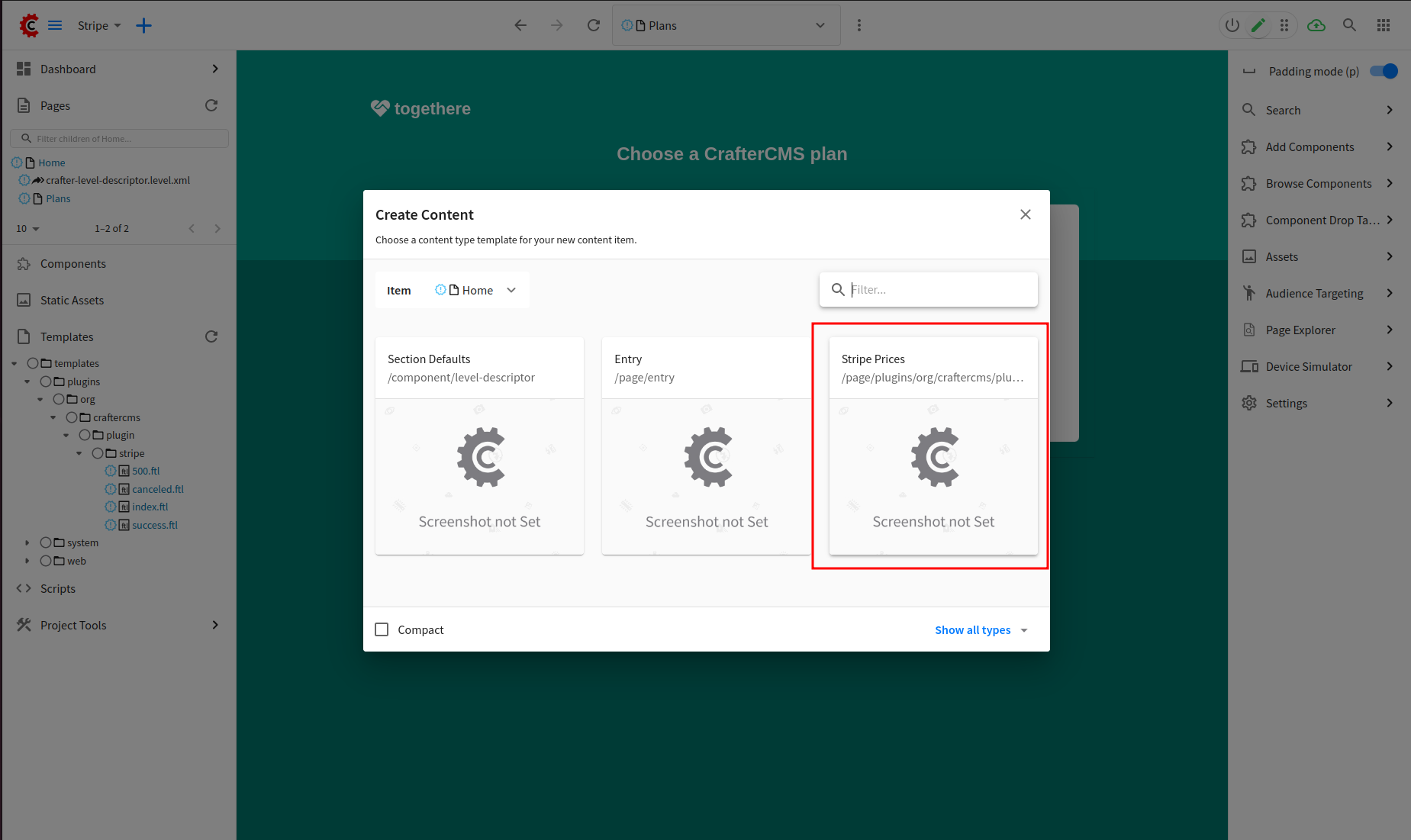Screen dimensions: 1411x840
Task: Open Assets panel on right
Action: tap(1319, 256)
